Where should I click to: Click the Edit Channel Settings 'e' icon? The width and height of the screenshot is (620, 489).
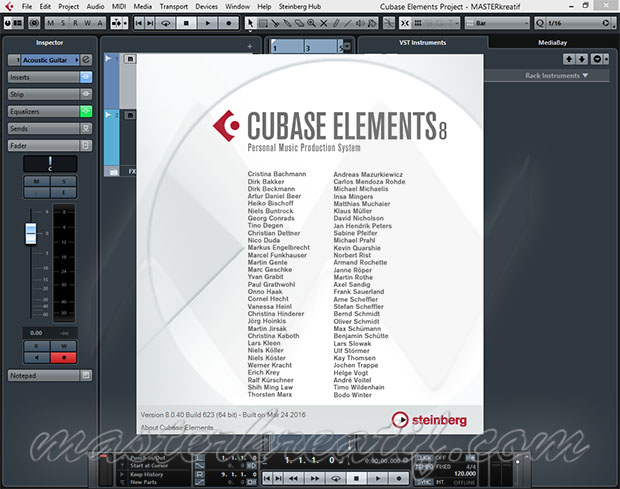tap(86, 60)
